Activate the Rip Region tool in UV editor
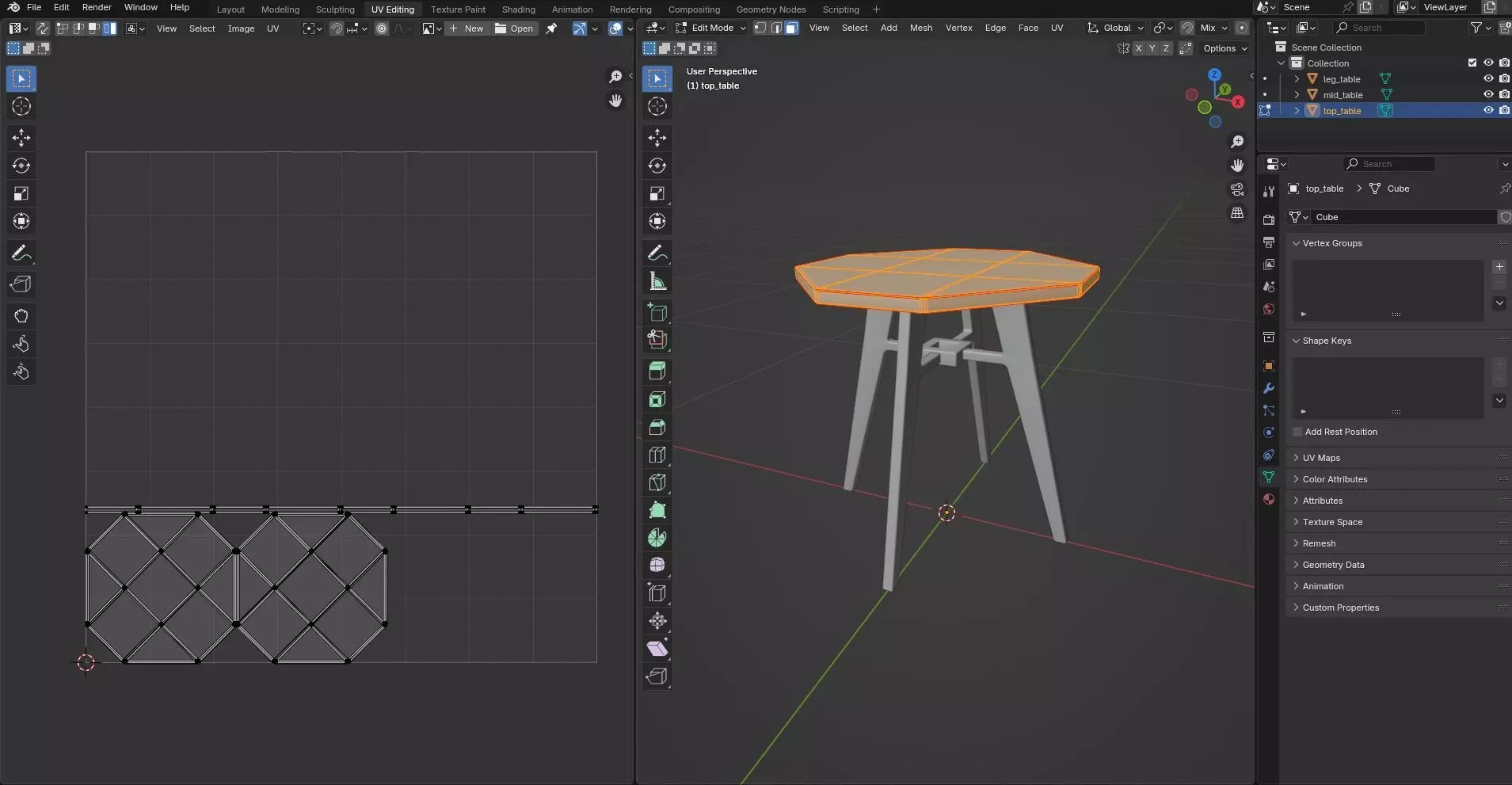Viewport: 1512px width, 785px height. click(x=21, y=284)
